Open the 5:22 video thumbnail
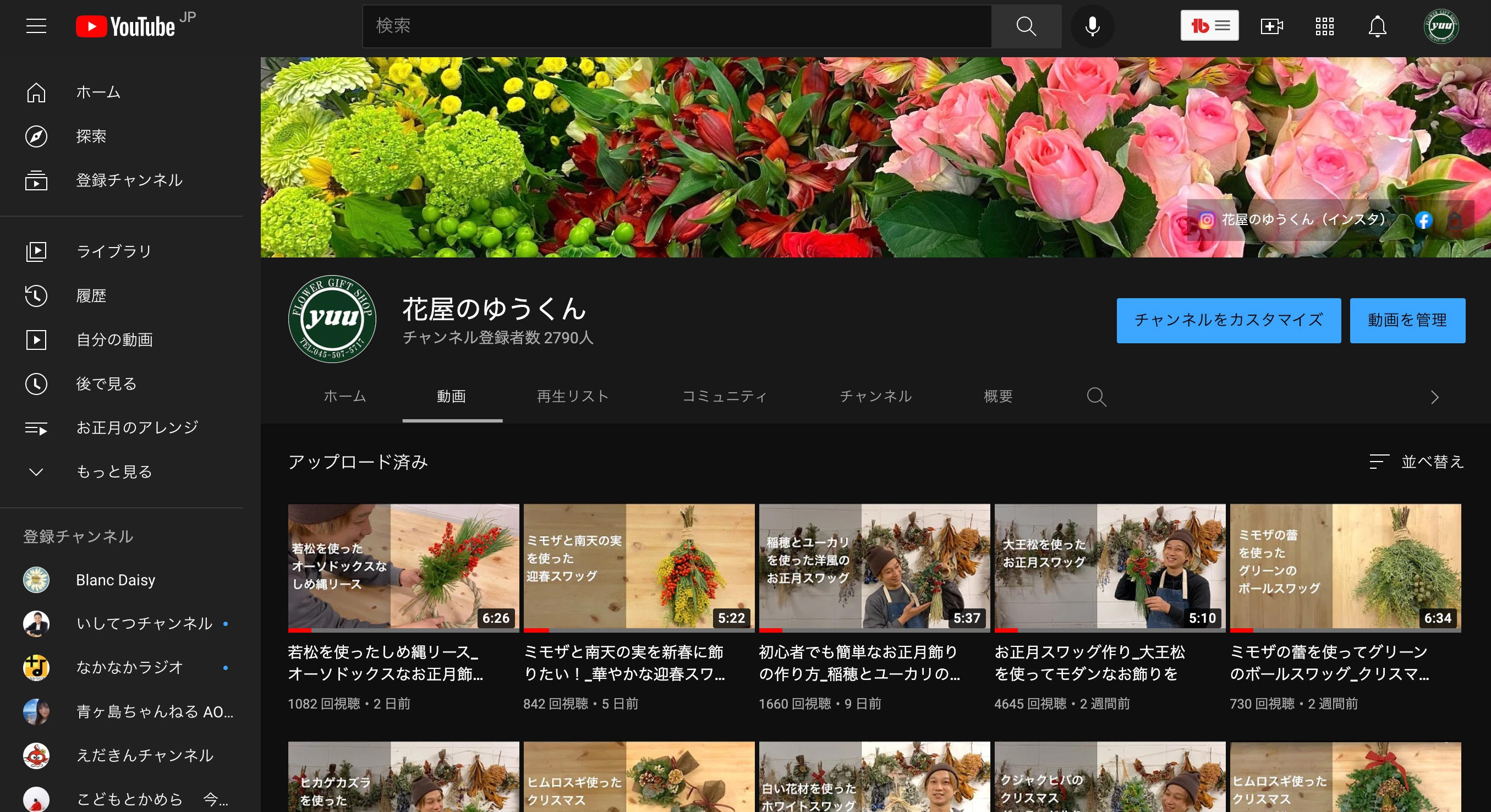The image size is (1491, 812). (x=639, y=568)
